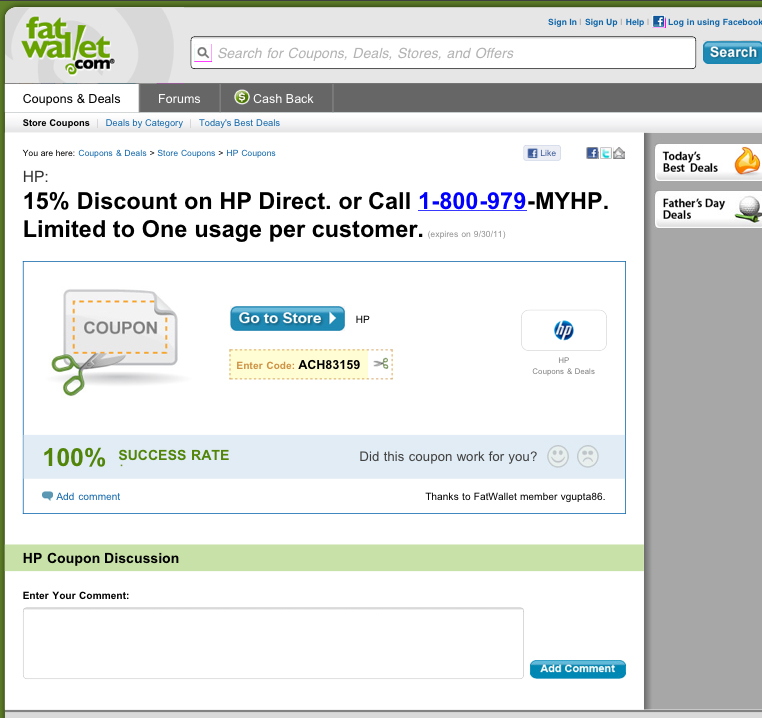Share coupon on Facebook icon
This screenshot has height=718, width=762.
coord(593,153)
